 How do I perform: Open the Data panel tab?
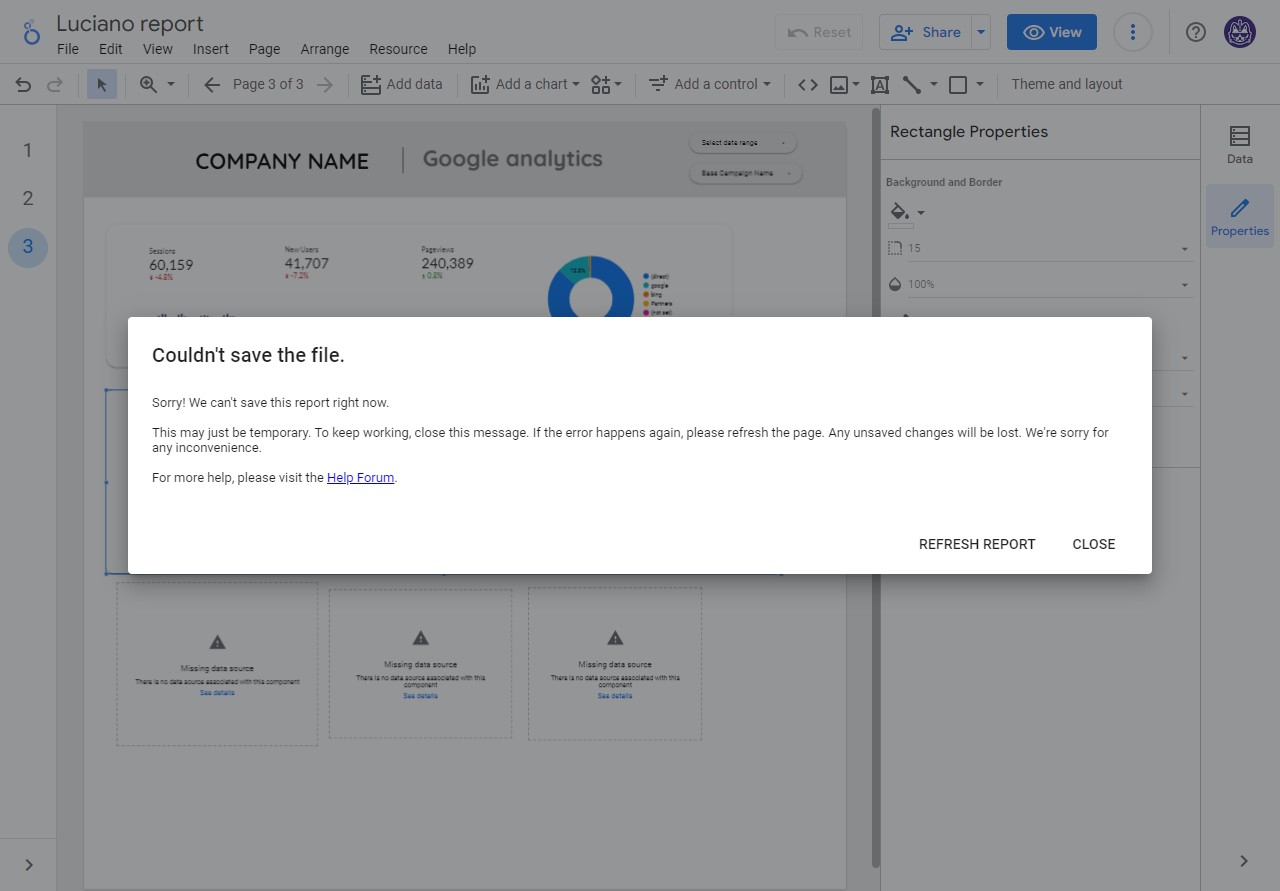(1239, 144)
